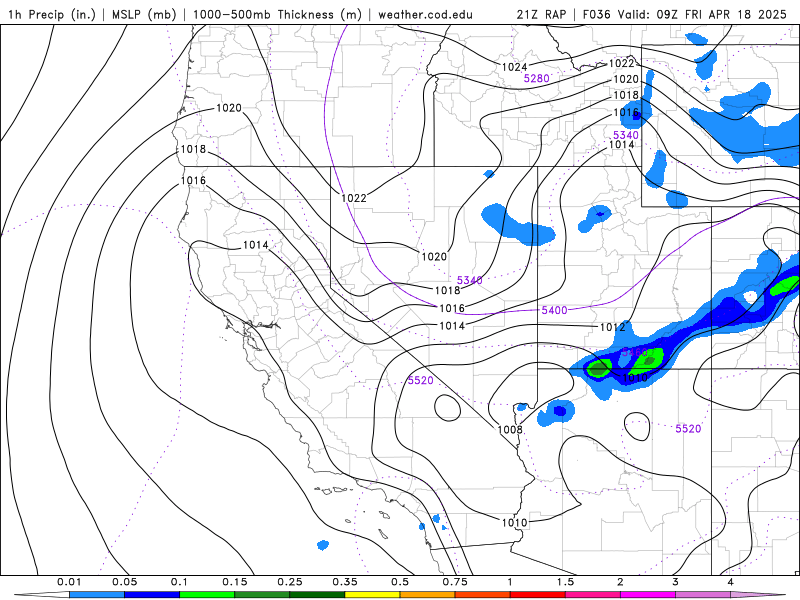The image size is (800, 600).
Task: Click the 5340 label below the 1020 Utah label
Action: (469, 280)
